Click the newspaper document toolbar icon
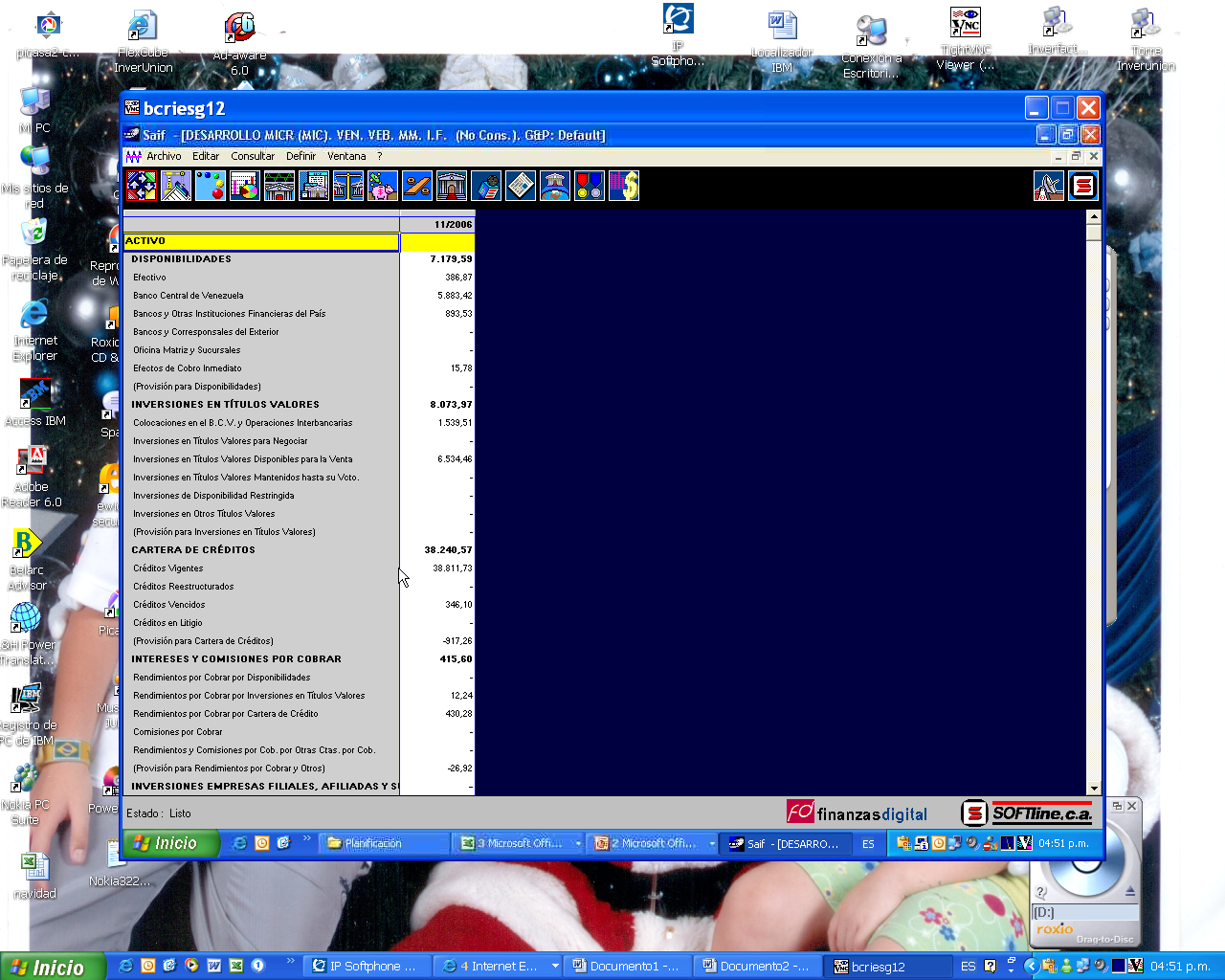The image size is (1225, 980). pos(521,186)
